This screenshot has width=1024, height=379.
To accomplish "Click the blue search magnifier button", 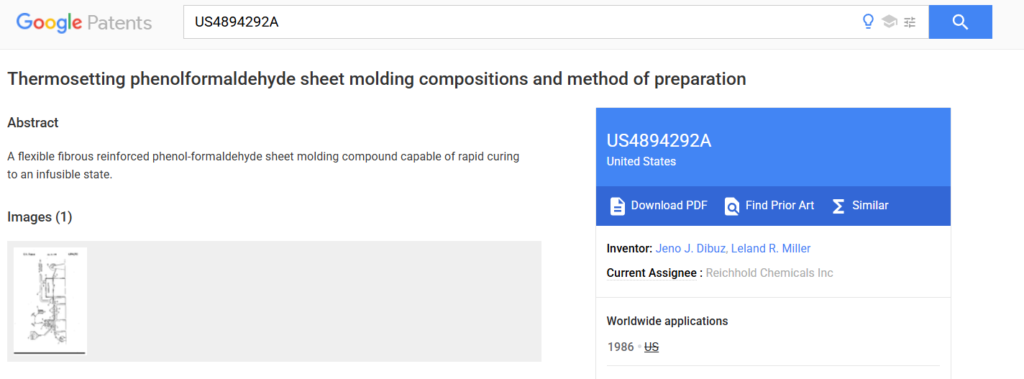I will point(960,22).
